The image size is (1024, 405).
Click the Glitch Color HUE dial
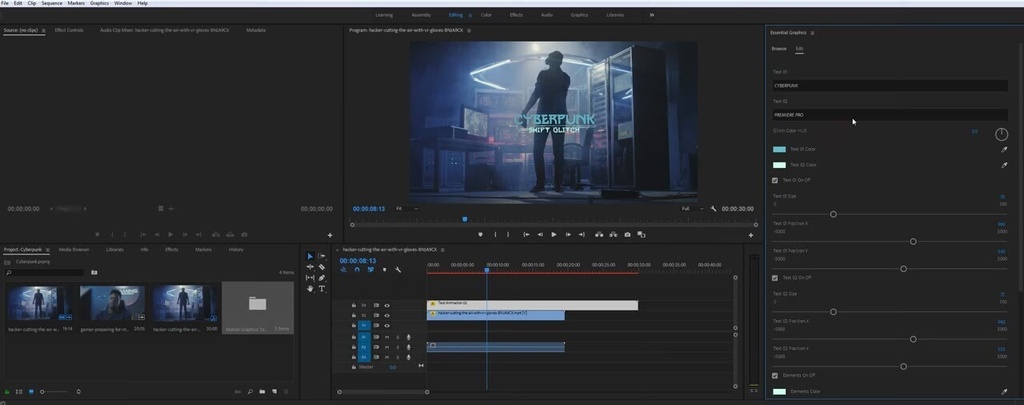pyautogui.click(x=1002, y=135)
